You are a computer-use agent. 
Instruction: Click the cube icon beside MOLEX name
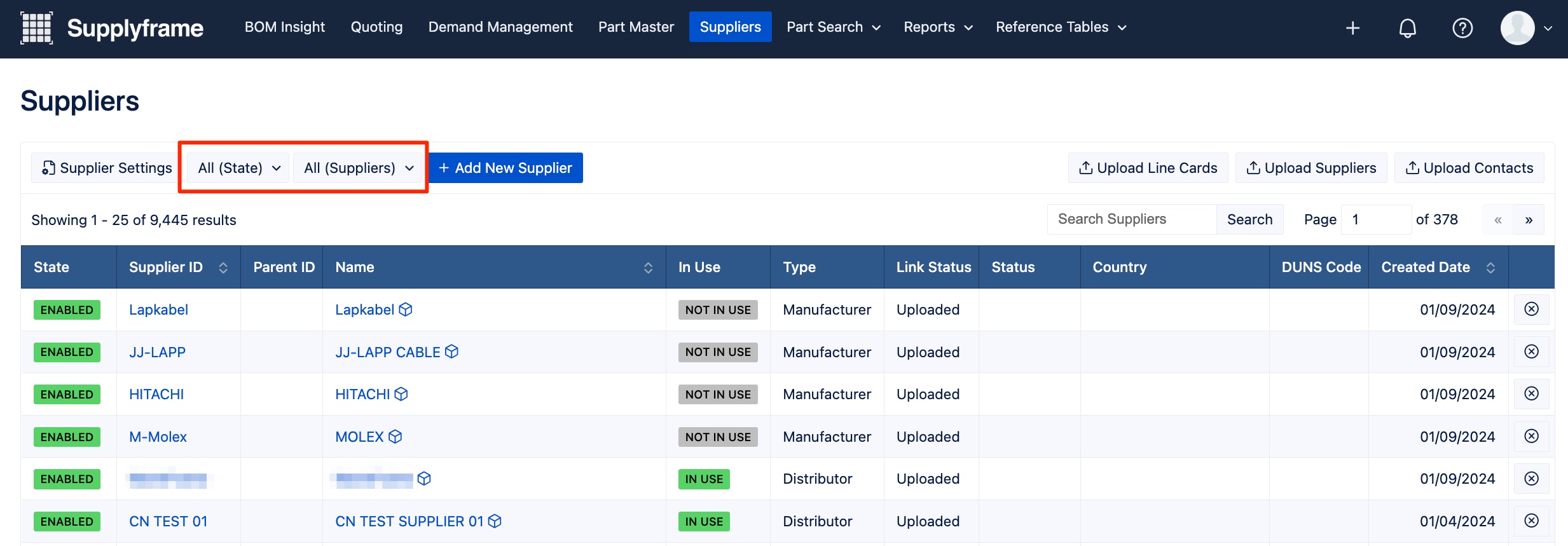[x=395, y=437]
